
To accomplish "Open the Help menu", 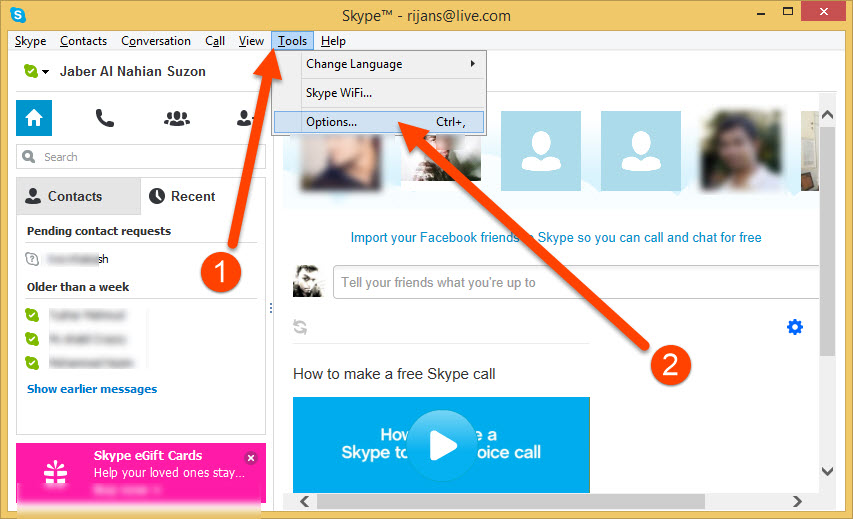I will tap(333, 41).
